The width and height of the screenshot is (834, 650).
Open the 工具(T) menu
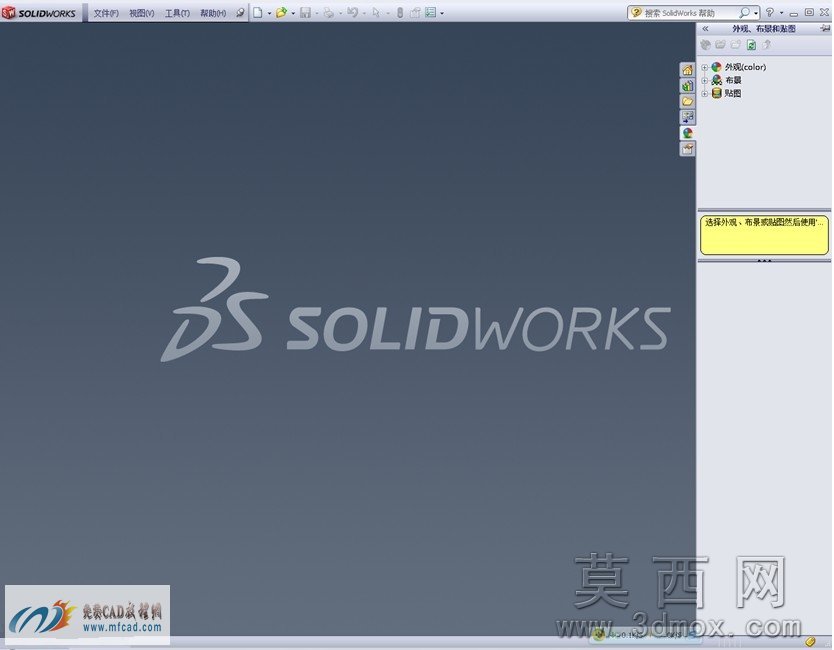pos(177,13)
